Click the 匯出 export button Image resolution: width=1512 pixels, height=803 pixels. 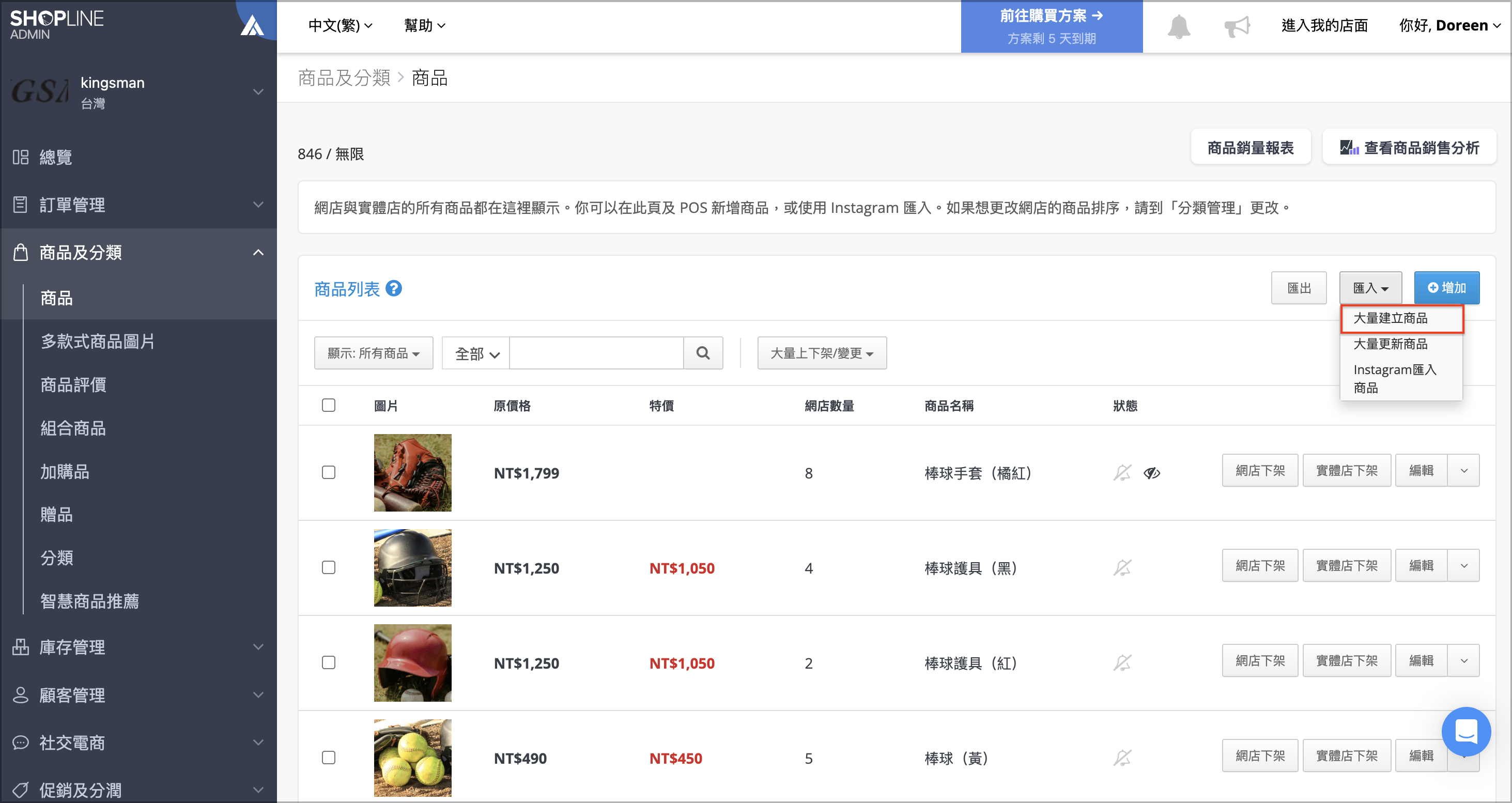pyautogui.click(x=1299, y=288)
